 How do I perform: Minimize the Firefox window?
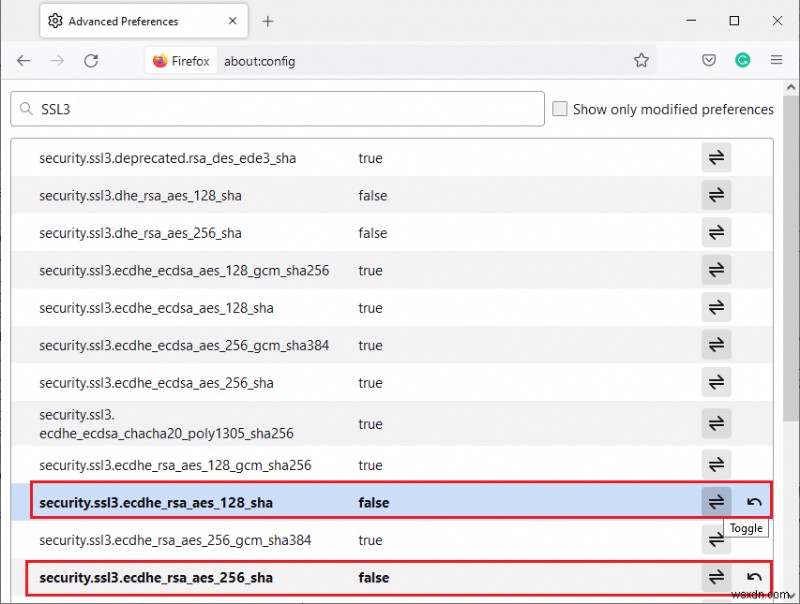point(691,20)
